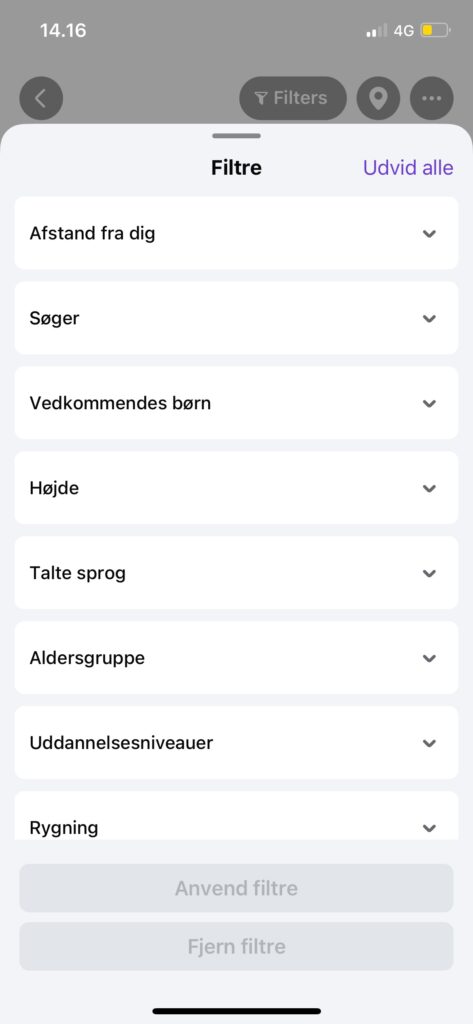The image size is (473, 1024).
Task: Expand Vedkommendes børn chevron
Action: pyautogui.click(x=429, y=404)
